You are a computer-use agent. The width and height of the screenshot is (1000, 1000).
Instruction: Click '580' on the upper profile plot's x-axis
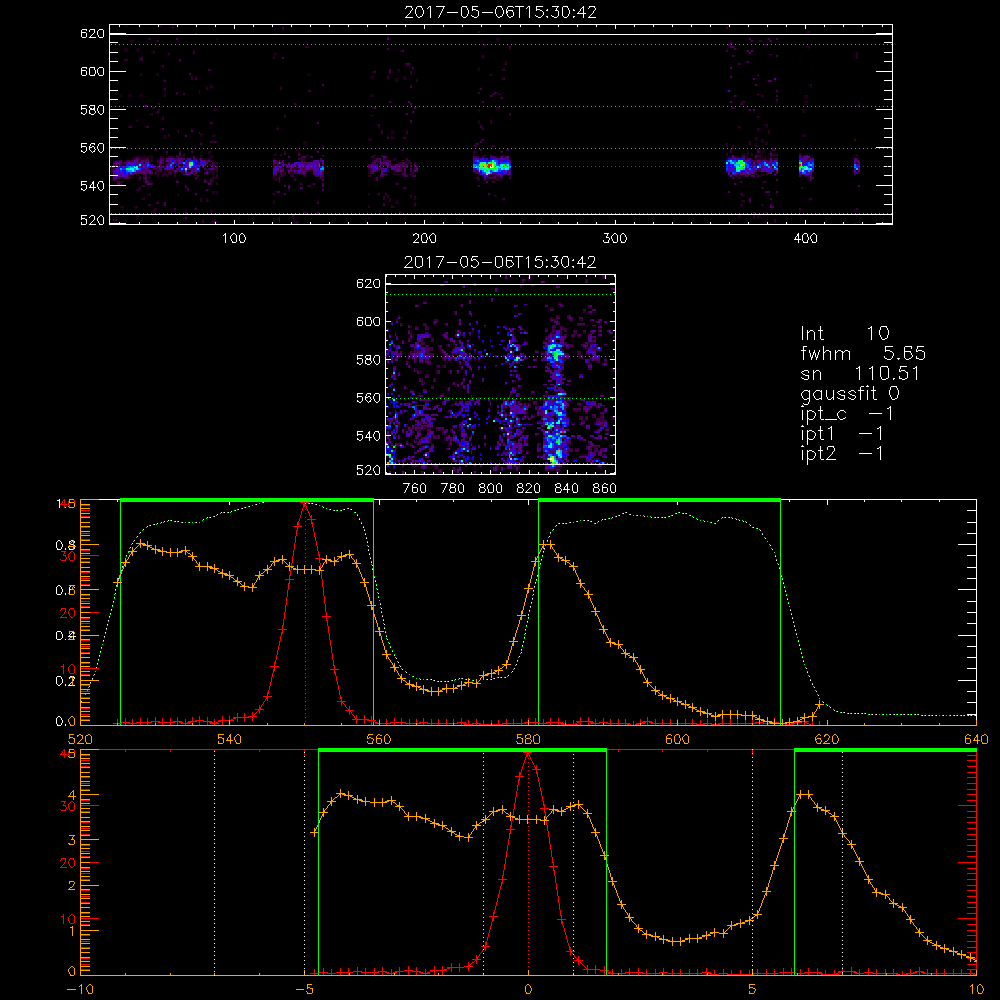point(528,740)
